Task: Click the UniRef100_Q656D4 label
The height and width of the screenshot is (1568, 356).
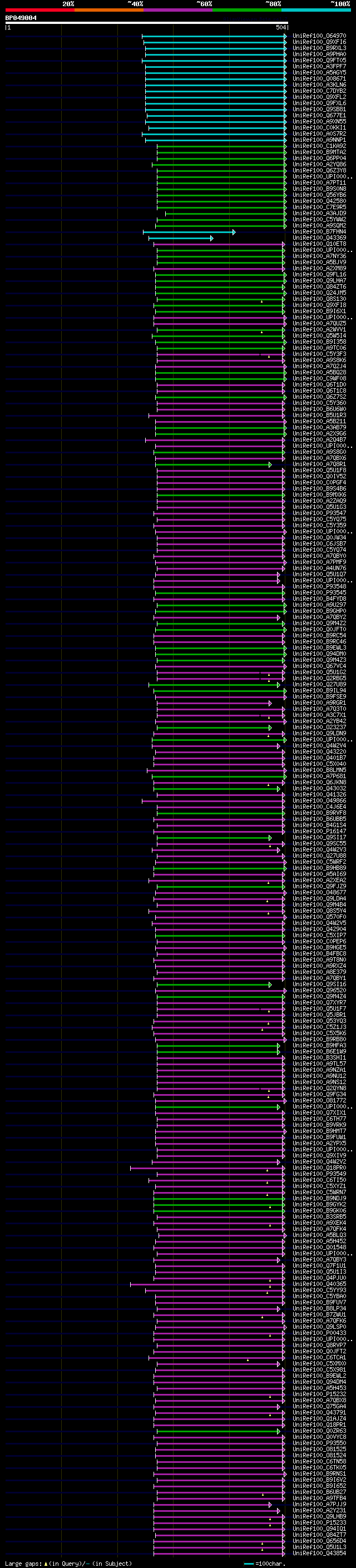Action: pyautogui.click(x=319, y=1541)
